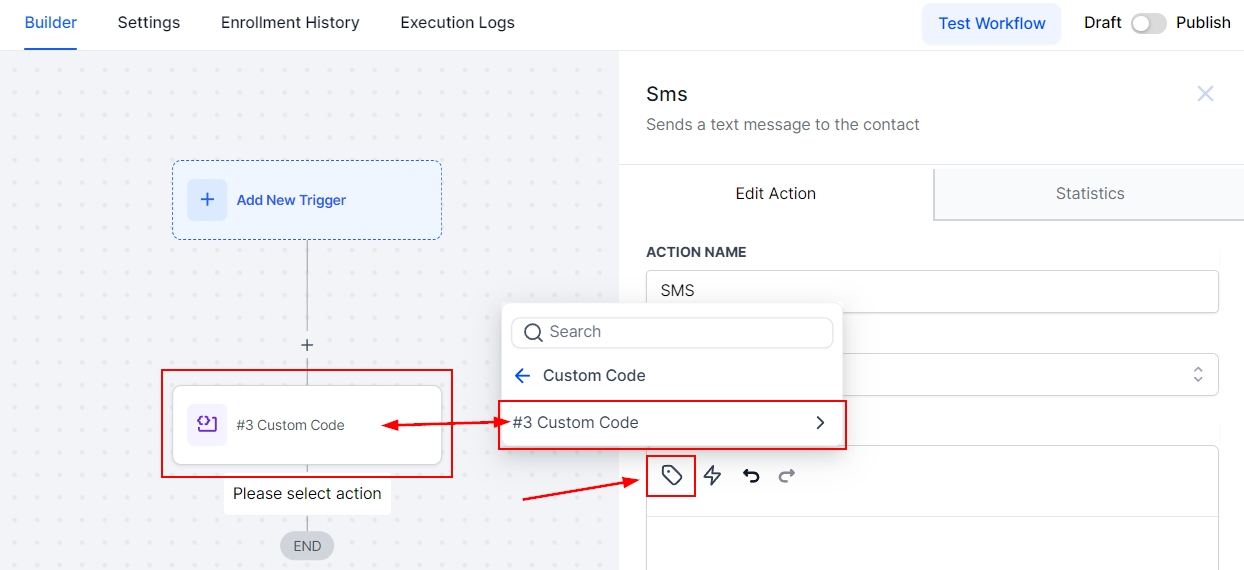
Task: Click the lightning bolt trigger-link icon
Action: (x=712, y=476)
